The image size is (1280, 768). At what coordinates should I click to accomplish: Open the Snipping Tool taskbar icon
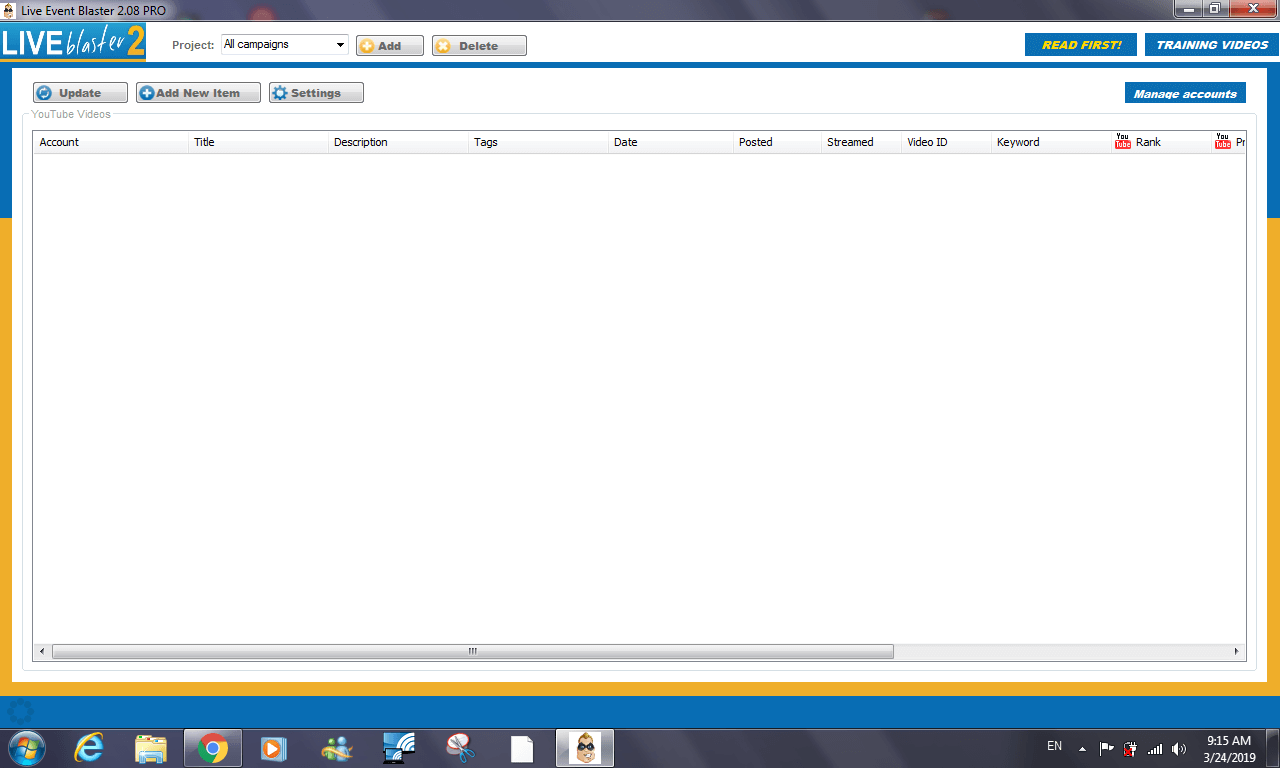460,748
